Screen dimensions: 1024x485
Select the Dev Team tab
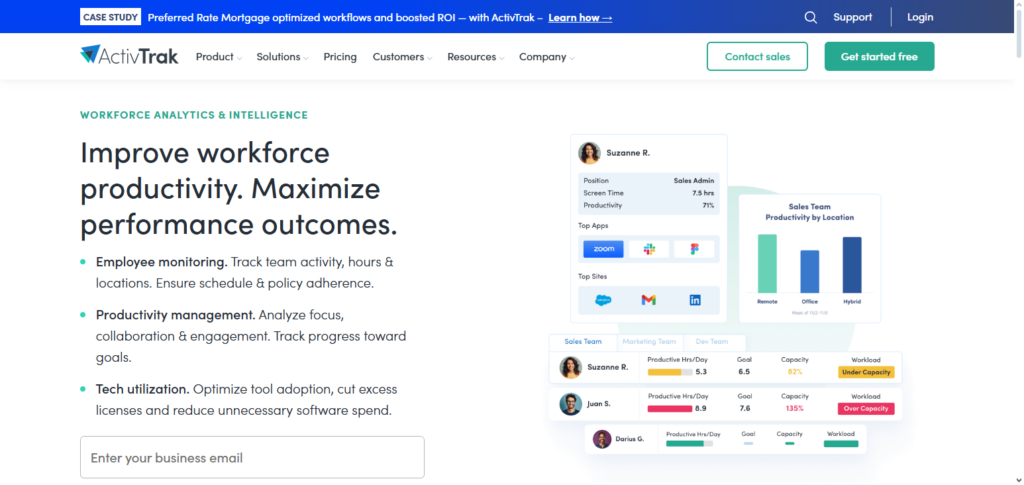click(x=712, y=341)
